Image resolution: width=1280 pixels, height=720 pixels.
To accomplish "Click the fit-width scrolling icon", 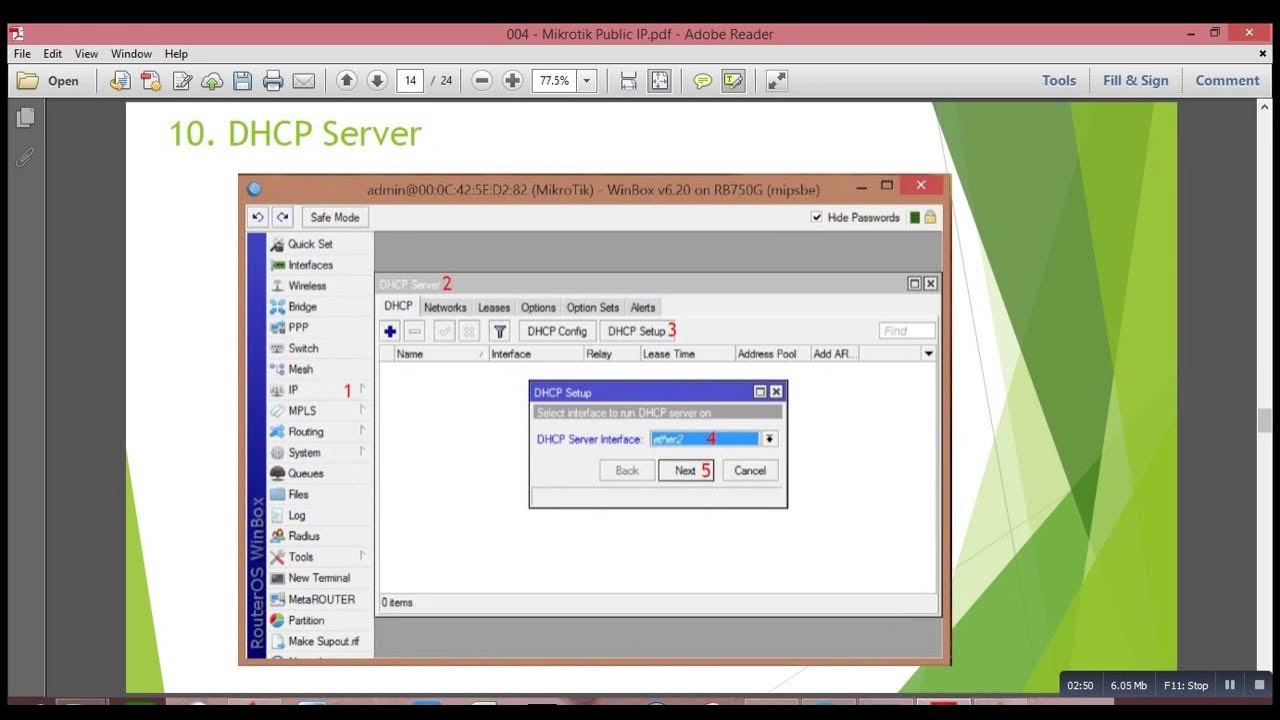I will [x=628, y=81].
